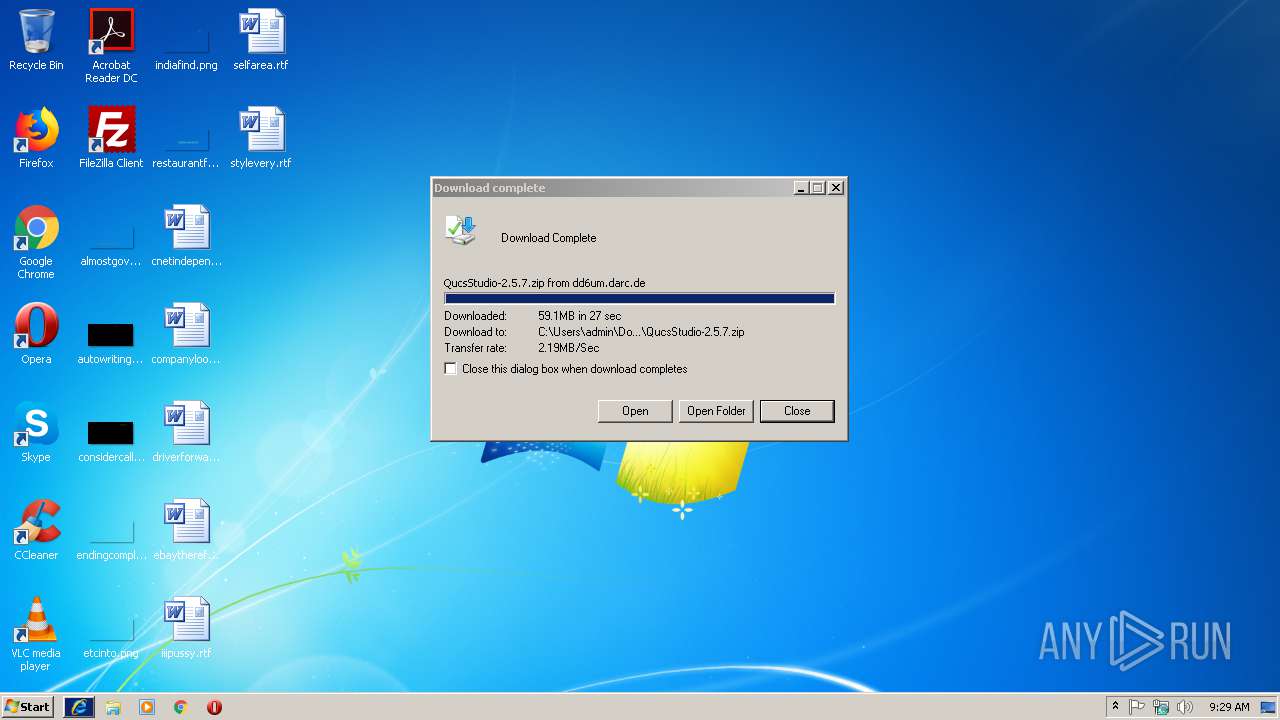This screenshot has width=1280, height=720.
Task: Select etcinto.png file on desktop
Action: pos(111,638)
